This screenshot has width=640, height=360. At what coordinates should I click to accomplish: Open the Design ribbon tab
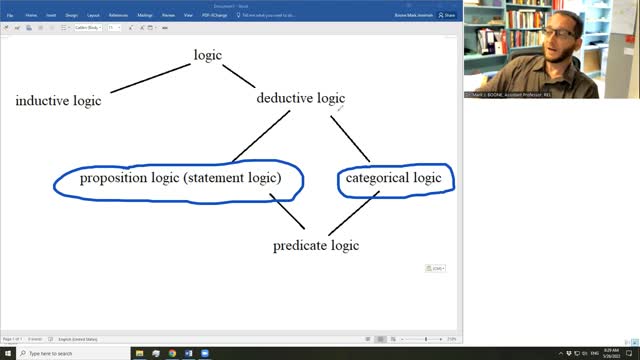click(71, 16)
